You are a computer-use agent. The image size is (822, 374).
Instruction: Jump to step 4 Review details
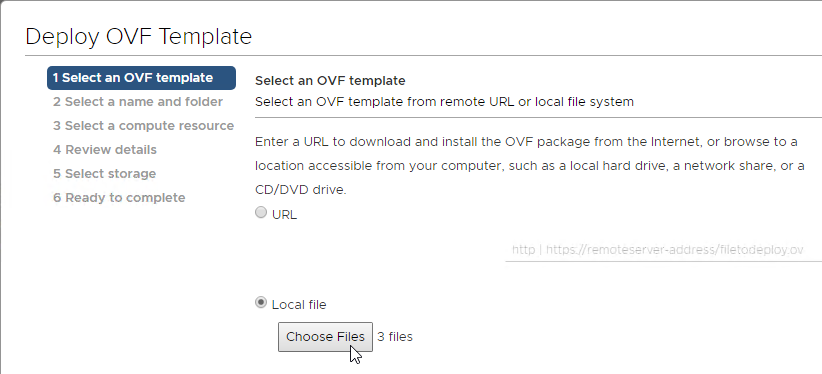click(x=105, y=150)
